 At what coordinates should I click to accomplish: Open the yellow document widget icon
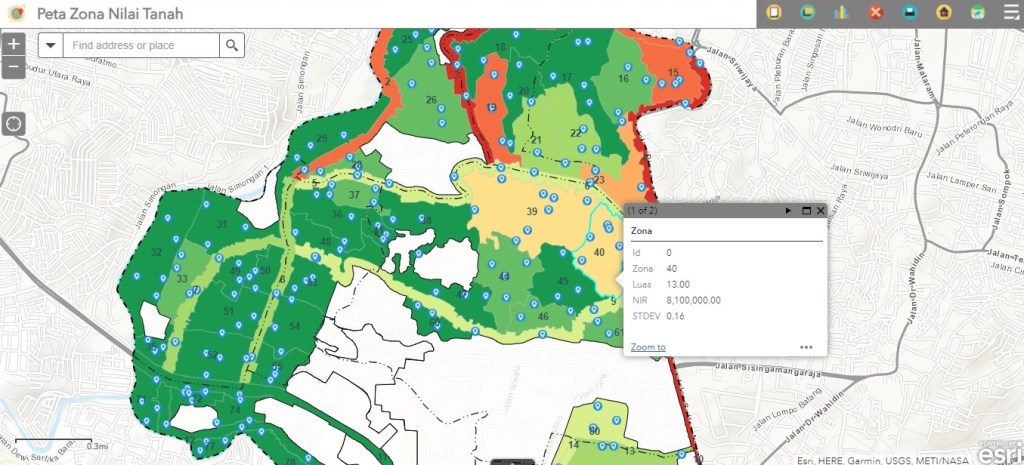(773, 13)
